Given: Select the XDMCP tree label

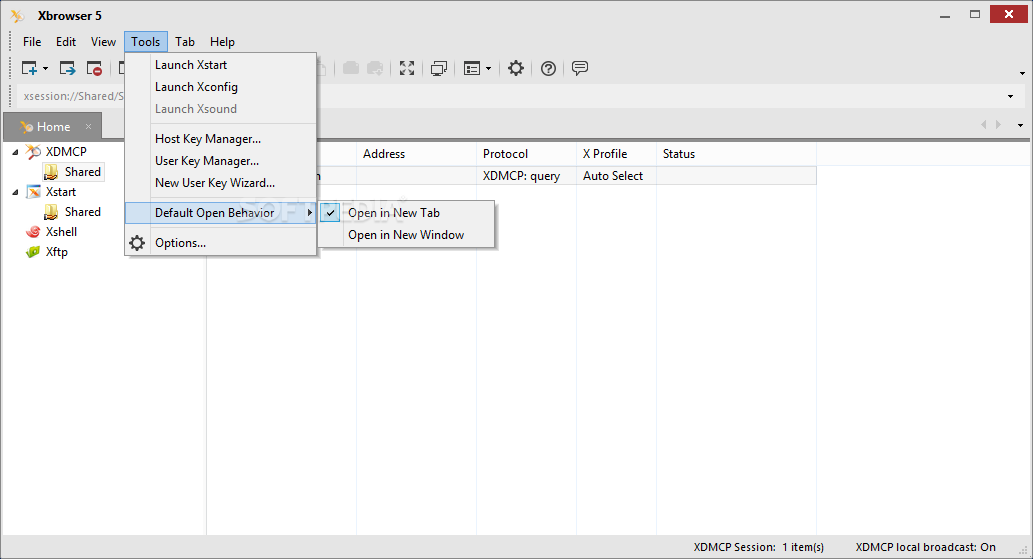Looking at the screenshot, I should (66, 151).
